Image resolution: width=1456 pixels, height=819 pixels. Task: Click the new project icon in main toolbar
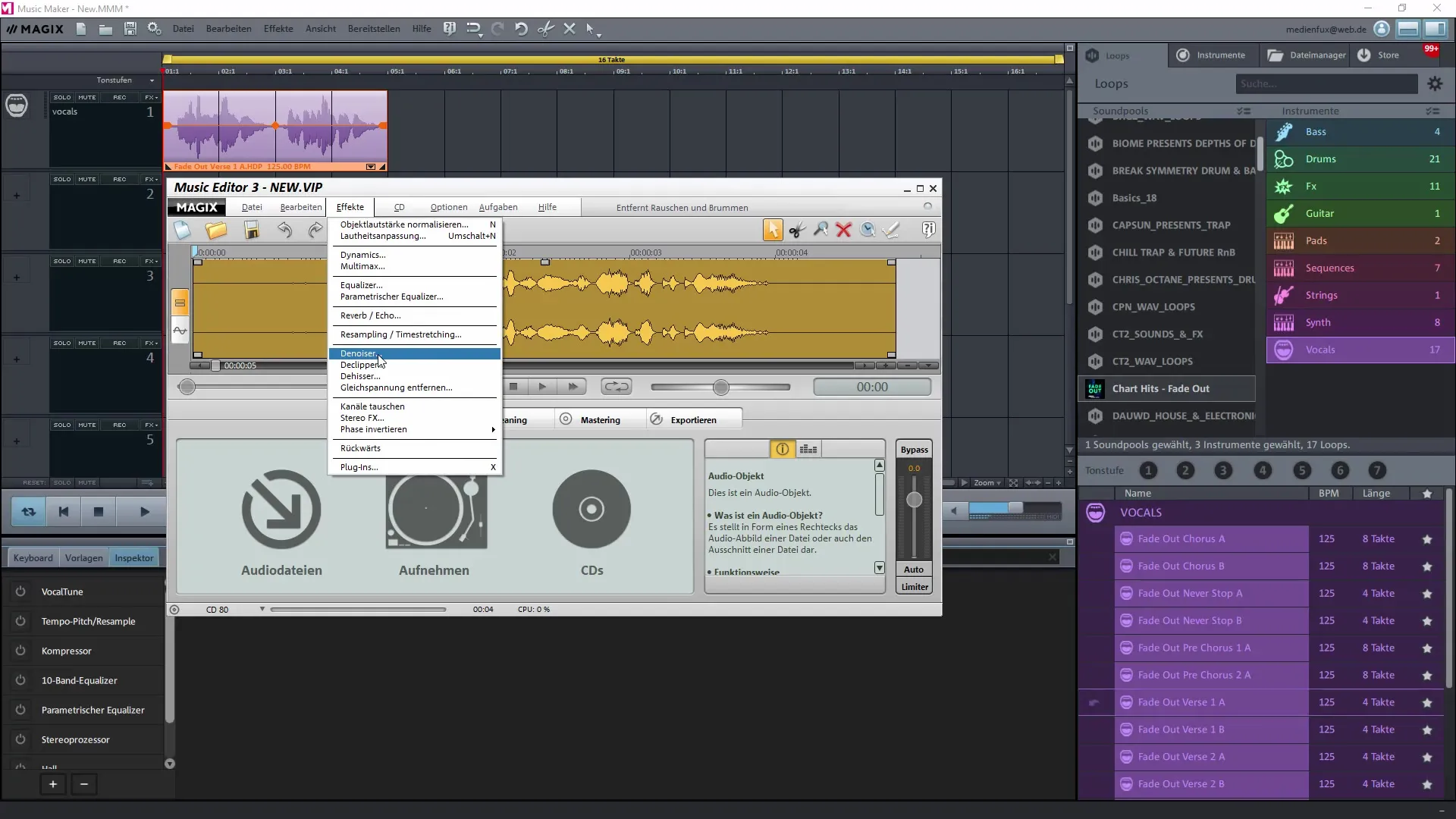(81, 29)
